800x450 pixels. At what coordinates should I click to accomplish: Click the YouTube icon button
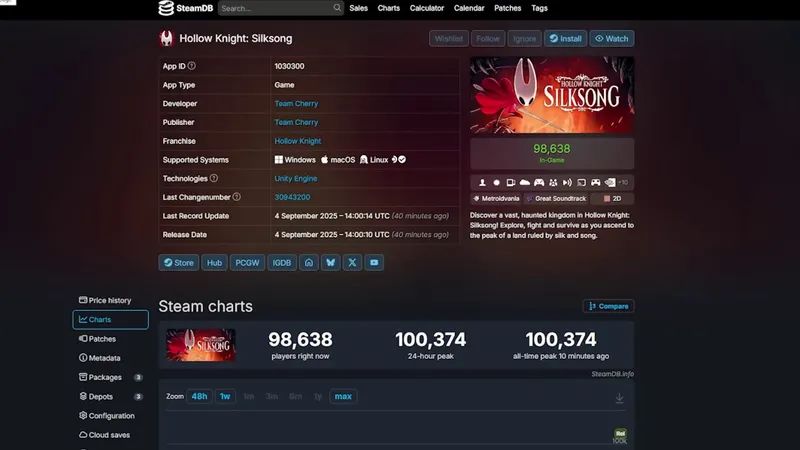click(374, 263)
